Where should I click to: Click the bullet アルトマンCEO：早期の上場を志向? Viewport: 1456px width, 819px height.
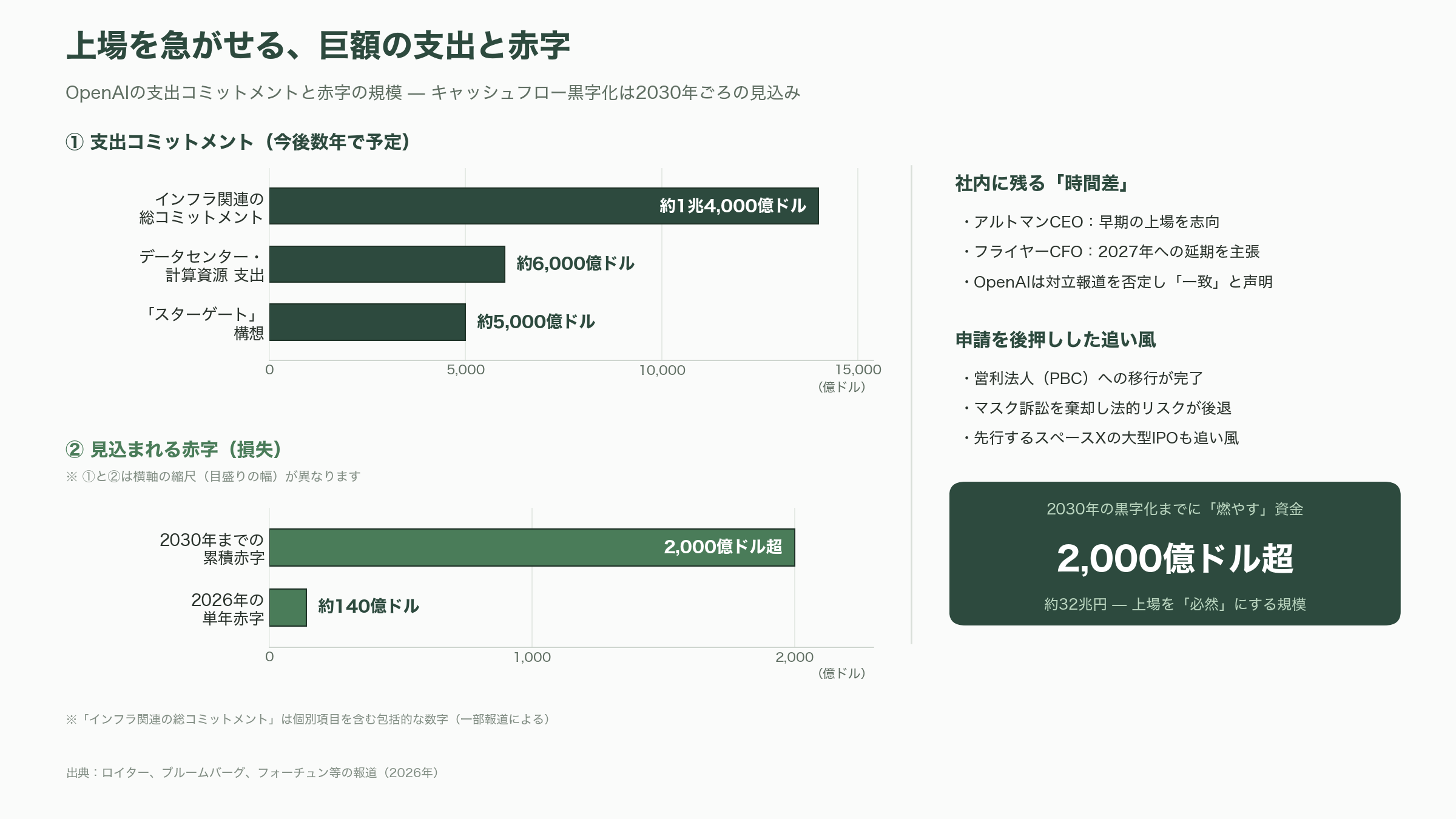pos(1090,222)
